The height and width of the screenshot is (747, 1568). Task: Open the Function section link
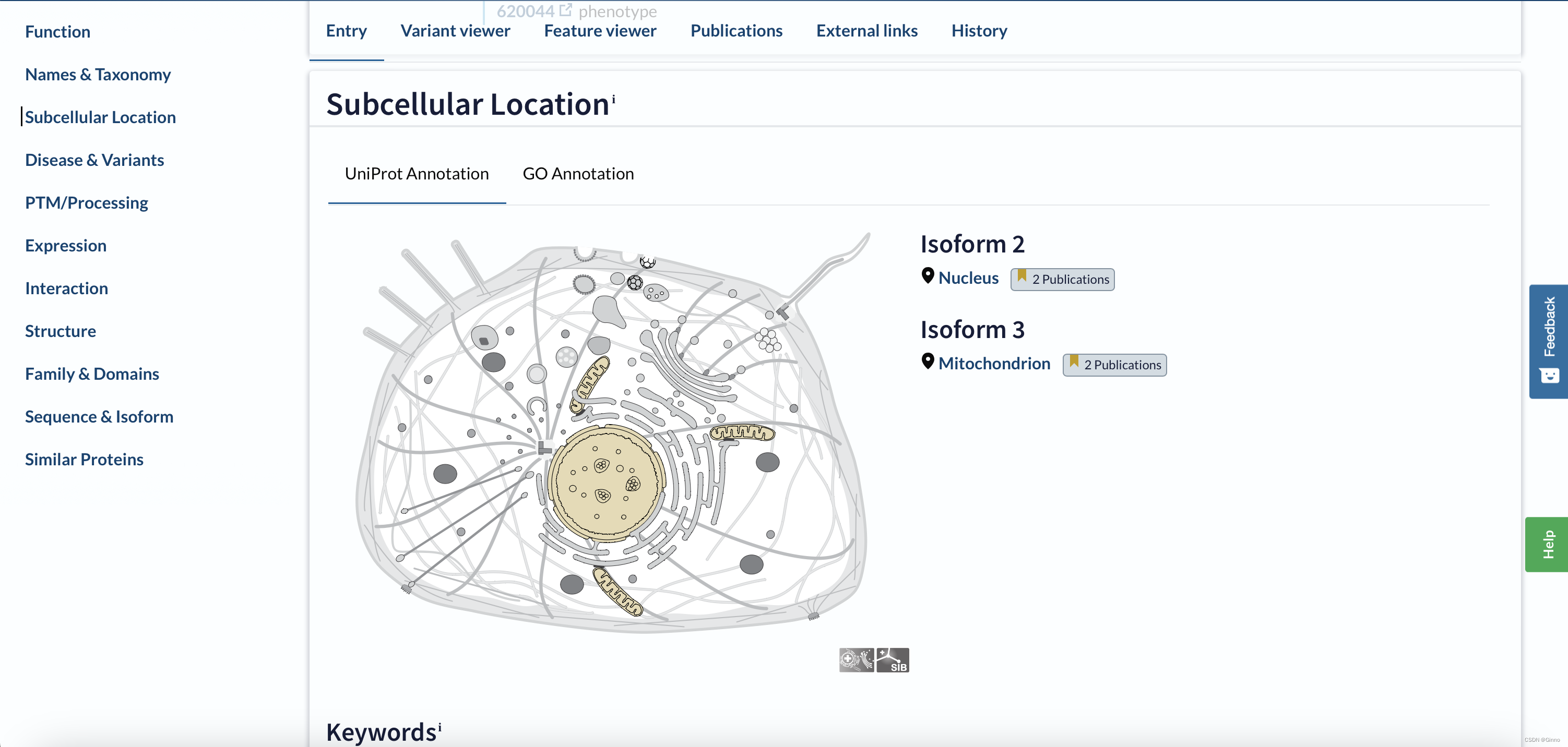(x=57, y=32)
